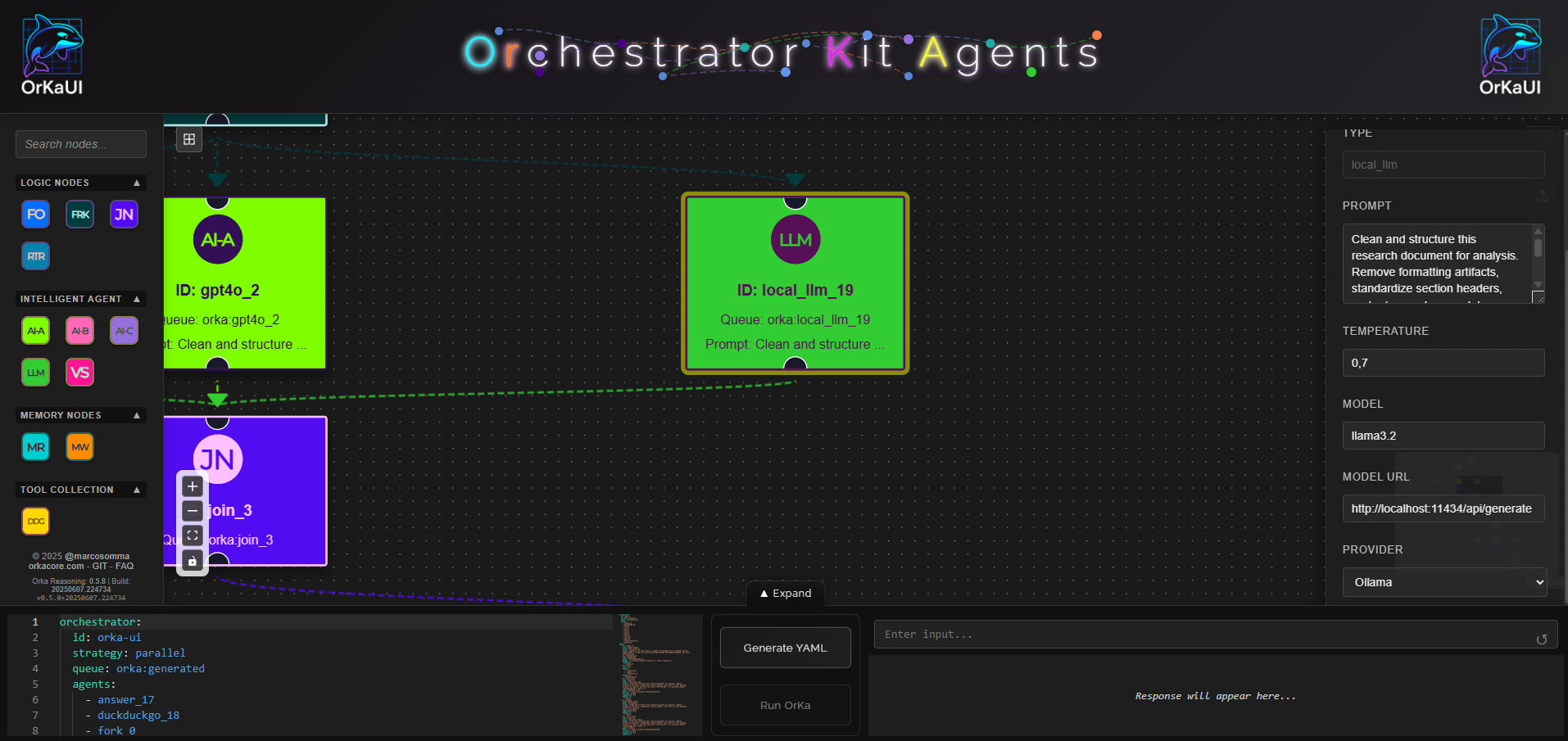Zoom in using the canvas plus icon
This screenshot has width=1568, height=741.
tap(192, 486)
